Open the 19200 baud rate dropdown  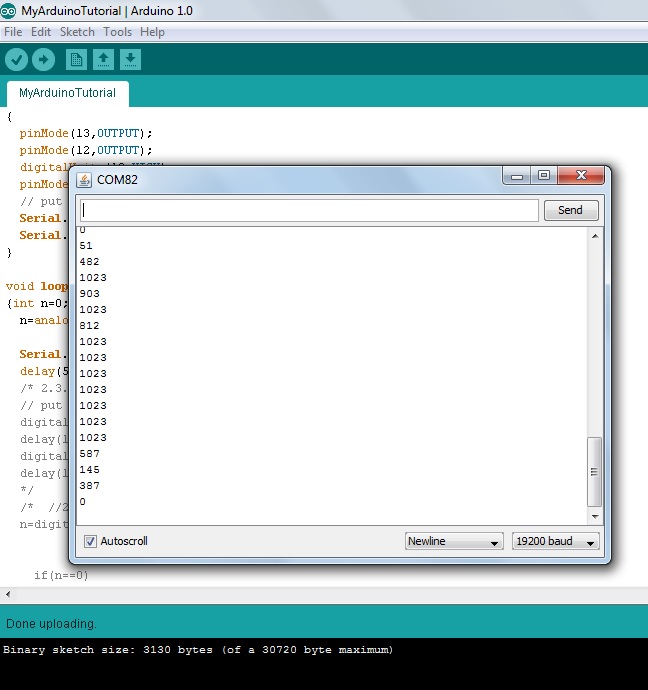tap(555, 541)
